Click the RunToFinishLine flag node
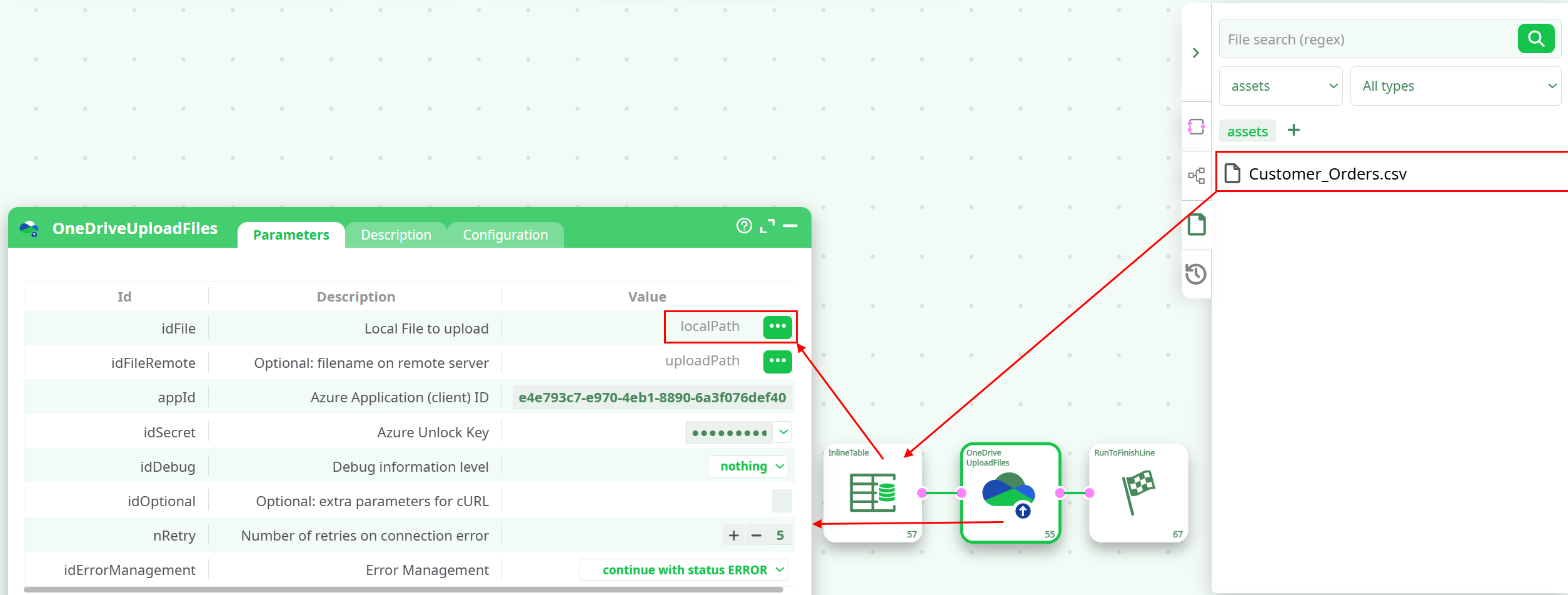Image resolution: width=1568 pixels, height=595 pixels. (1138, 492)
